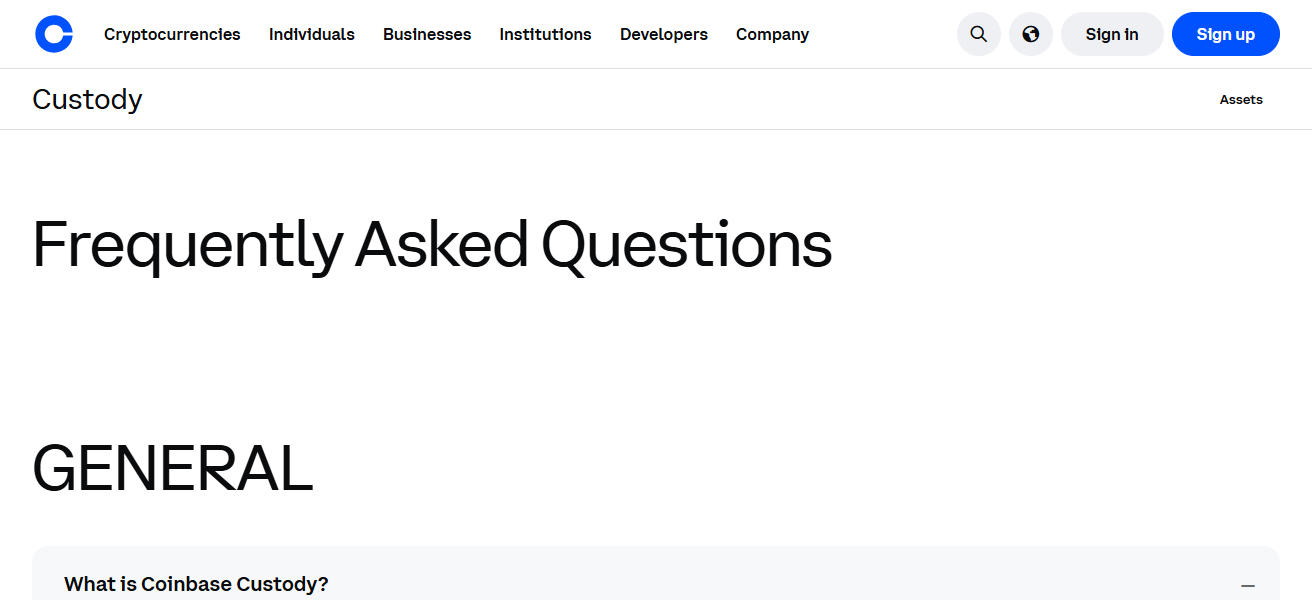1312x600 pixels.
Task: Expand the Institutions navigation dropdown
Action: pyautogui.click(x=545, y=34)
